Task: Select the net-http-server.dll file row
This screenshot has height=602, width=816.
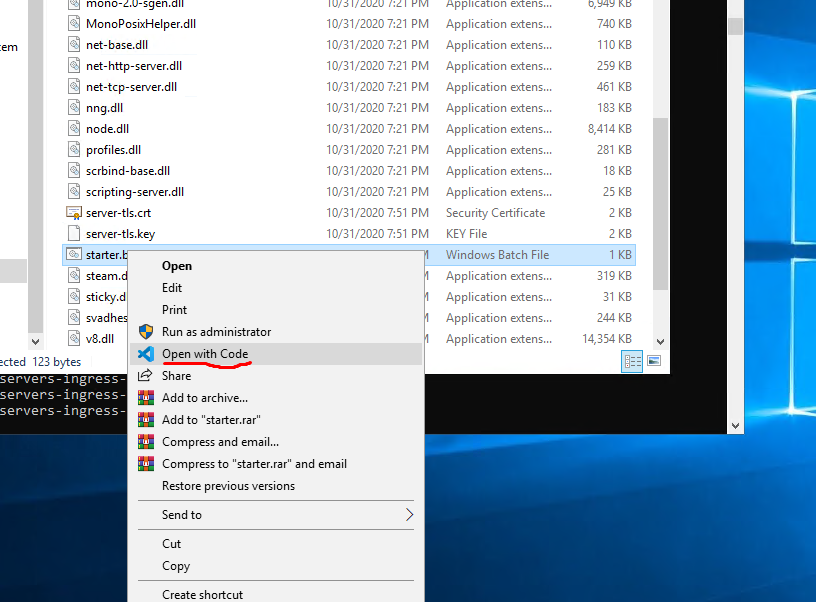Action: 133,66
